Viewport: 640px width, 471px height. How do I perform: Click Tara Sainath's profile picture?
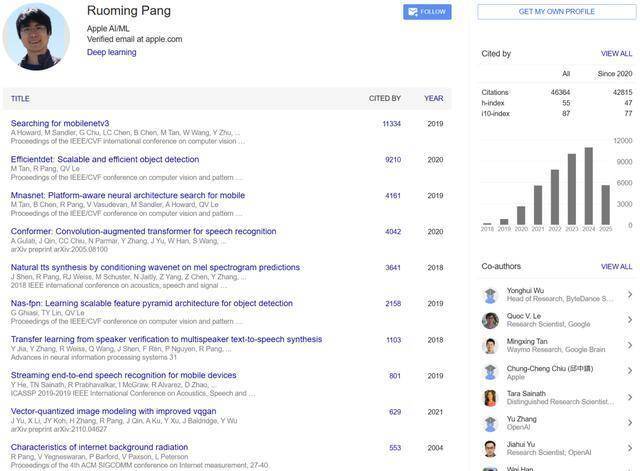click(x=490, y=397)
